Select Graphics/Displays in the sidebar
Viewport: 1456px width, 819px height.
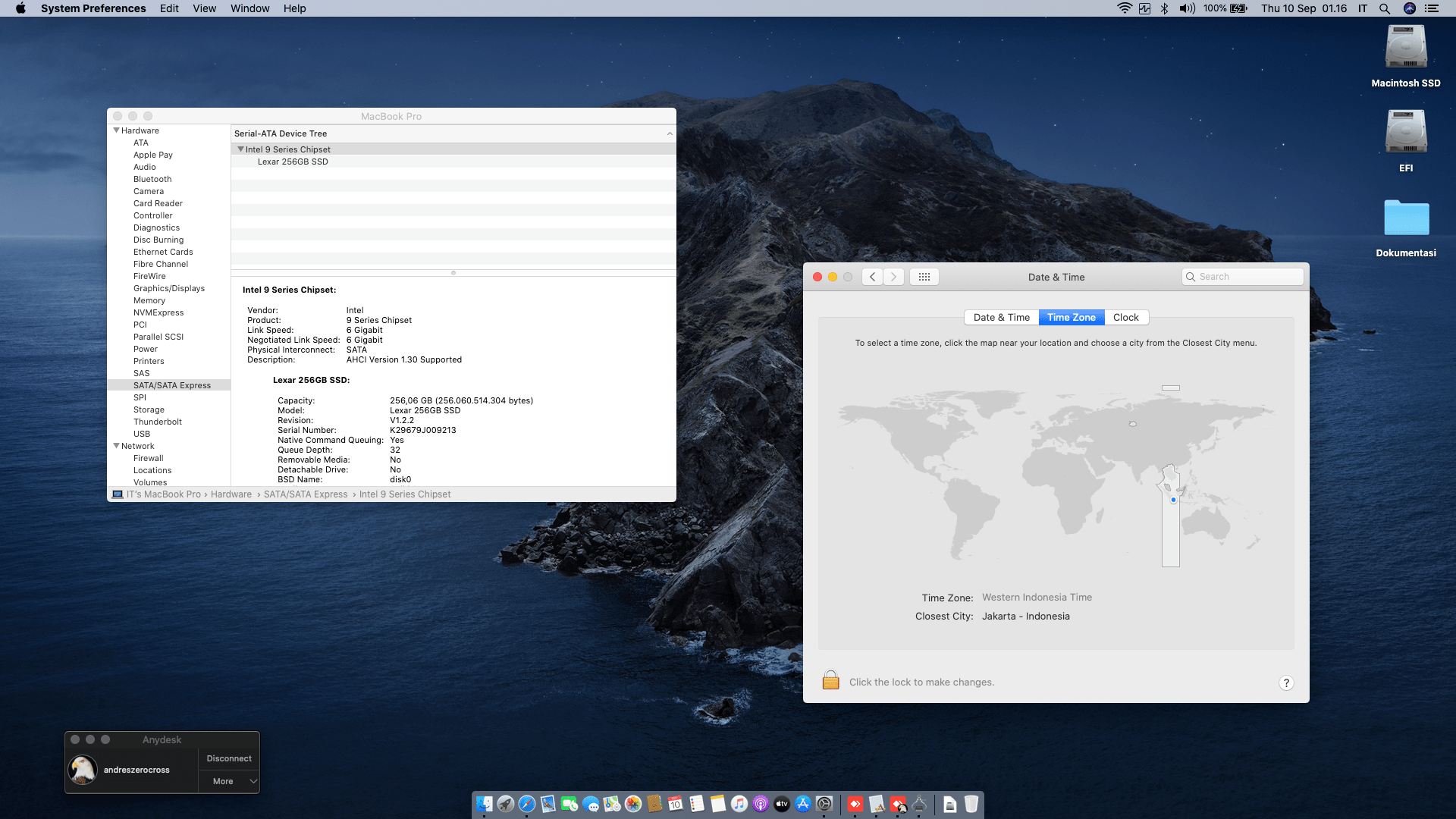(x=169, y=288)
